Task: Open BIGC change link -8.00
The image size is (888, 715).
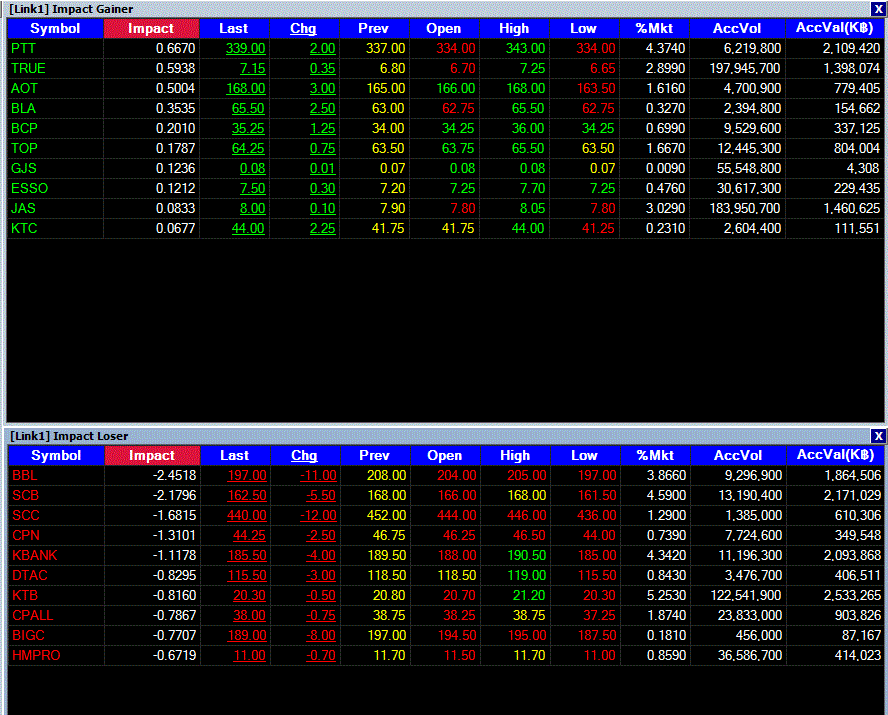Action: tap(321, 635)
